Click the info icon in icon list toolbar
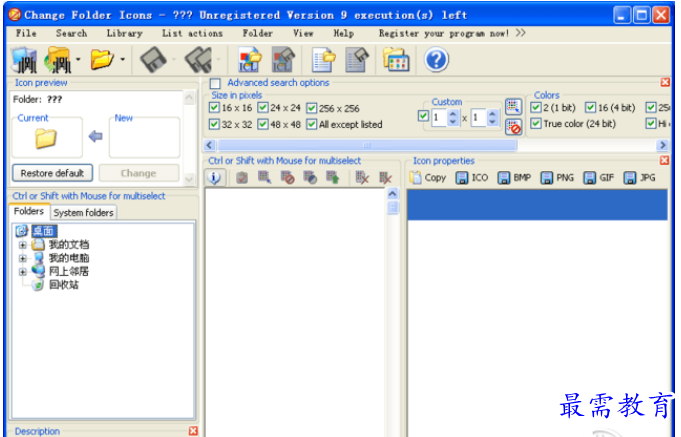This screenshot has height=437, width=681. point(215,177)
